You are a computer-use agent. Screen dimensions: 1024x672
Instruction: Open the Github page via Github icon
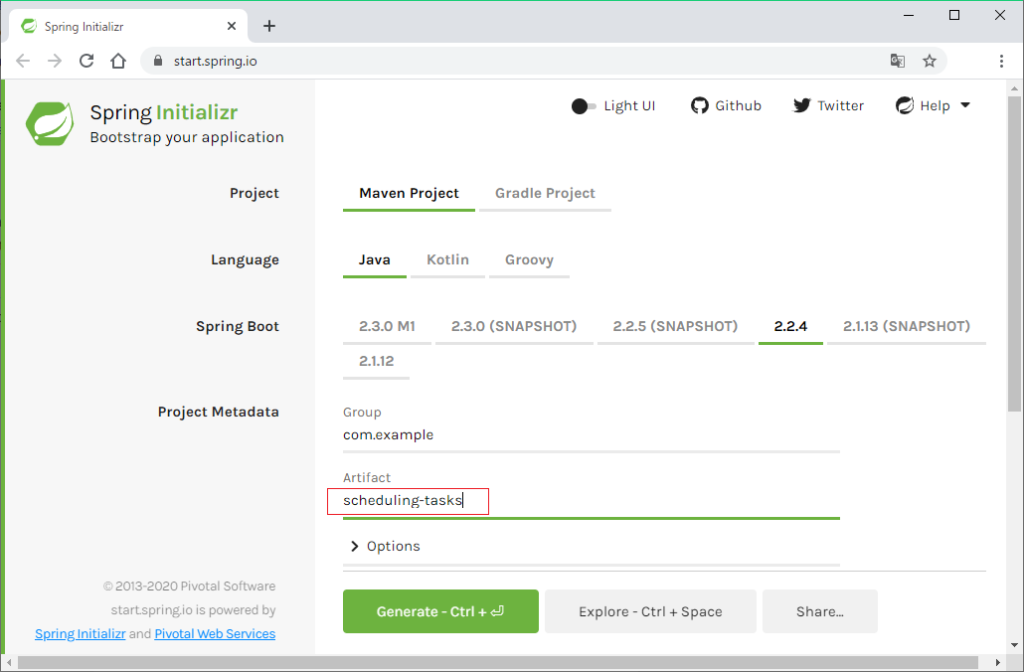tap(699, 105)
